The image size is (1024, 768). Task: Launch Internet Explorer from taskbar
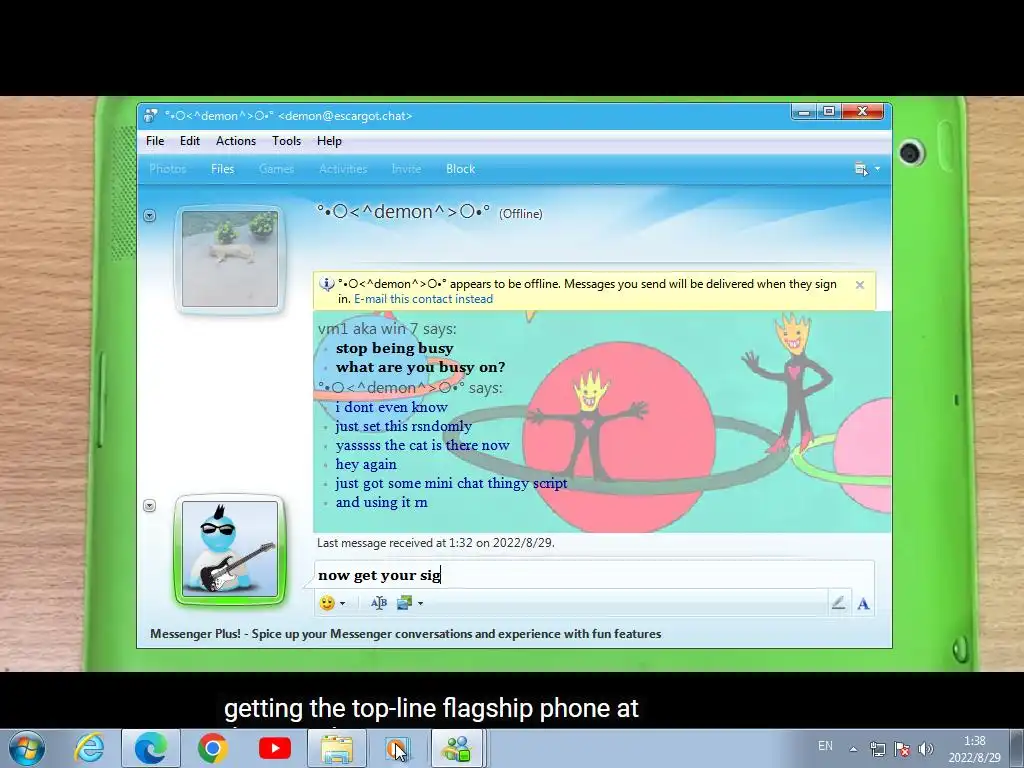point(89,748)
